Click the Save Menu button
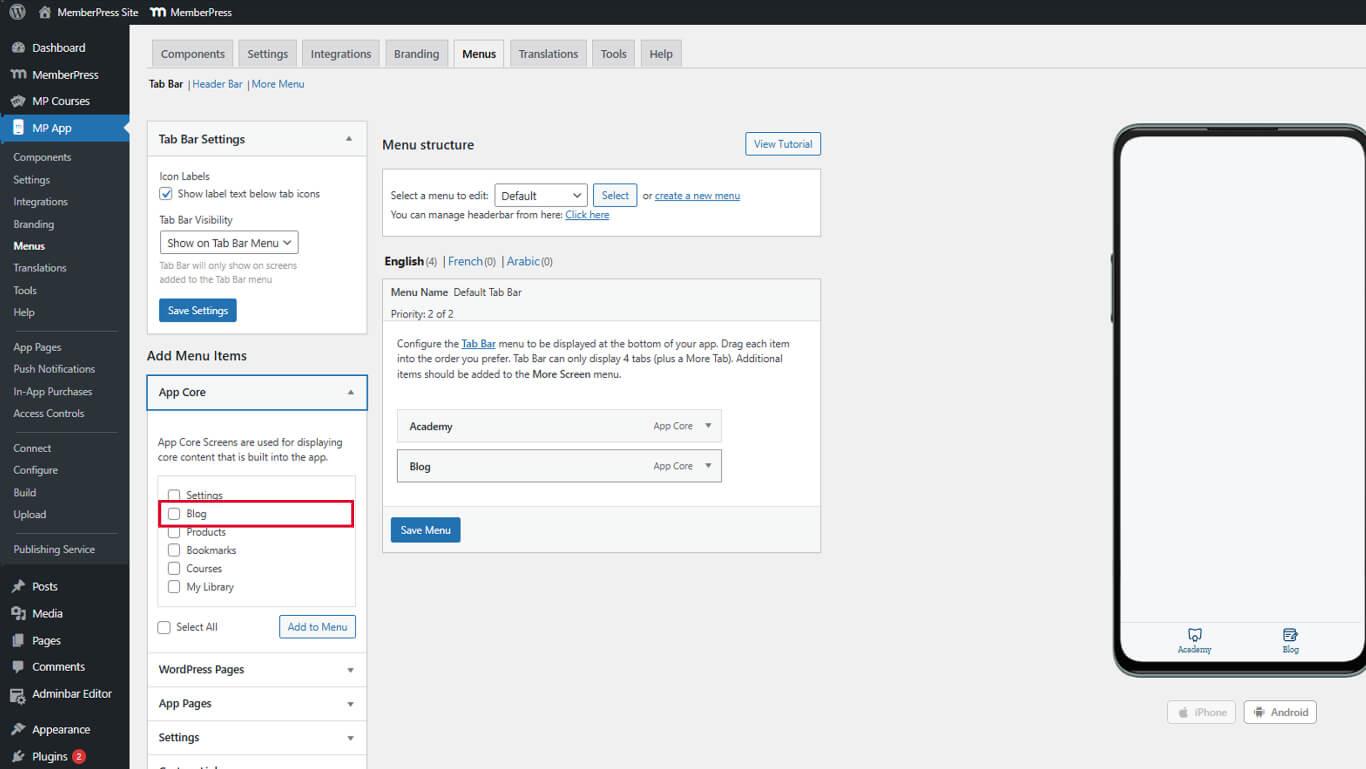The image size is (1366, 769). tap(425, 530)
